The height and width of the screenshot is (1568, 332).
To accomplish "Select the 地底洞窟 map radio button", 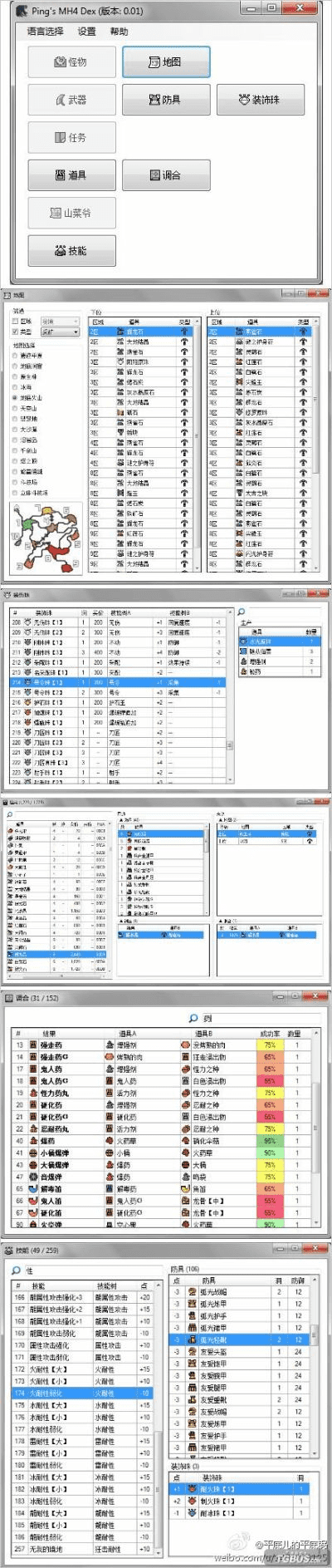I will 14,366.
